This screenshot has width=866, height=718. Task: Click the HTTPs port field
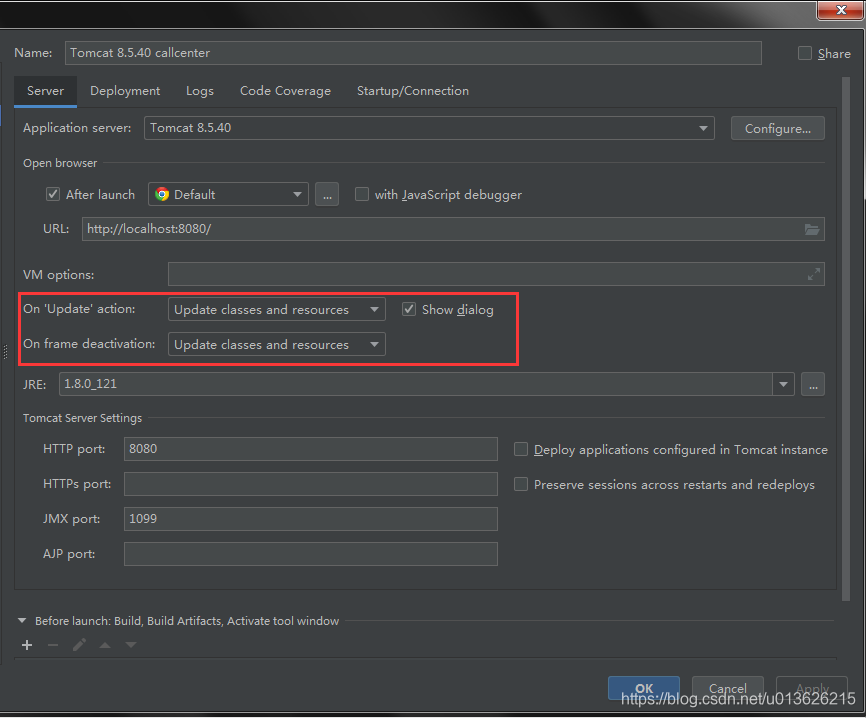coord(310,484)
